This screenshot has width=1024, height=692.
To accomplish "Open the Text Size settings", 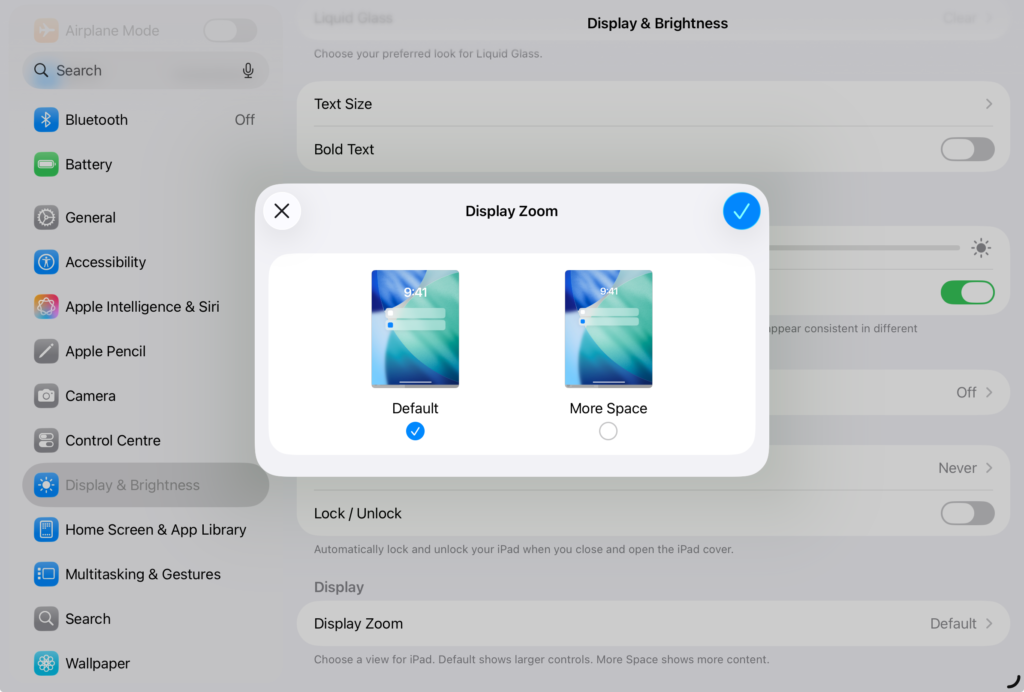I will (650, 103).
